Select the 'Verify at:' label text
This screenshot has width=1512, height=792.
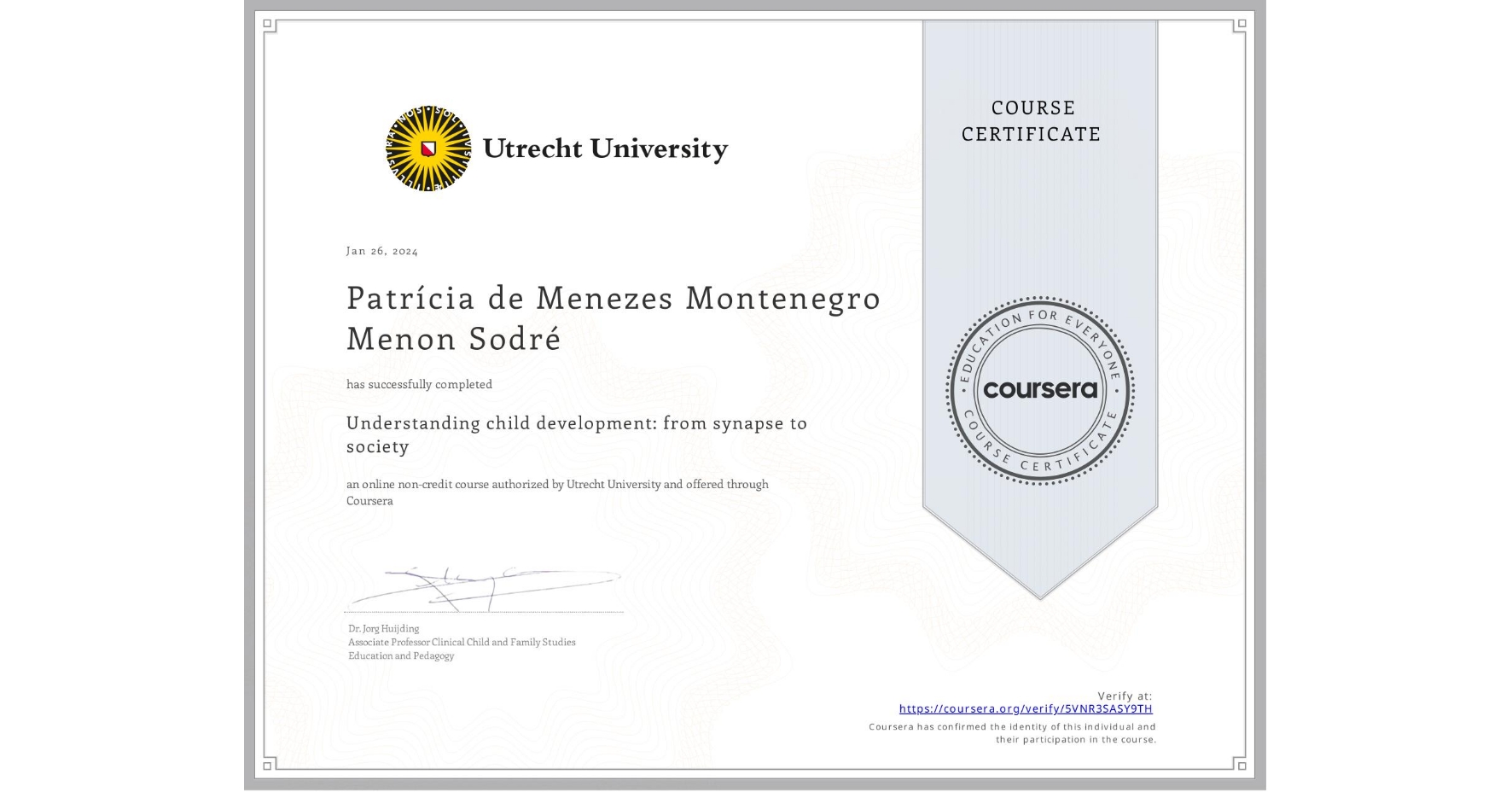[x=1123, y=694]
